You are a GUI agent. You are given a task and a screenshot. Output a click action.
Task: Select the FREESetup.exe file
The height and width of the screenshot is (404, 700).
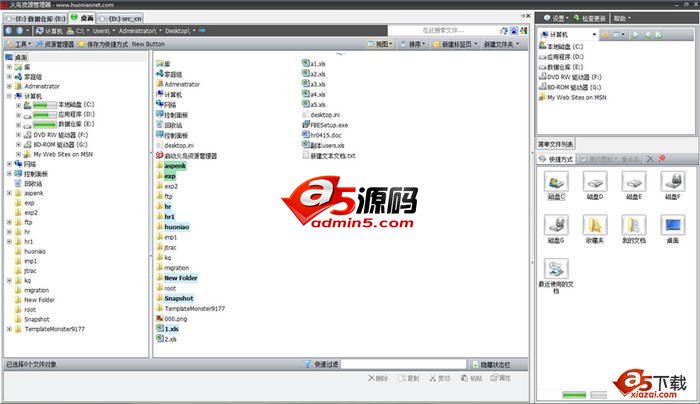click(325, 125)
